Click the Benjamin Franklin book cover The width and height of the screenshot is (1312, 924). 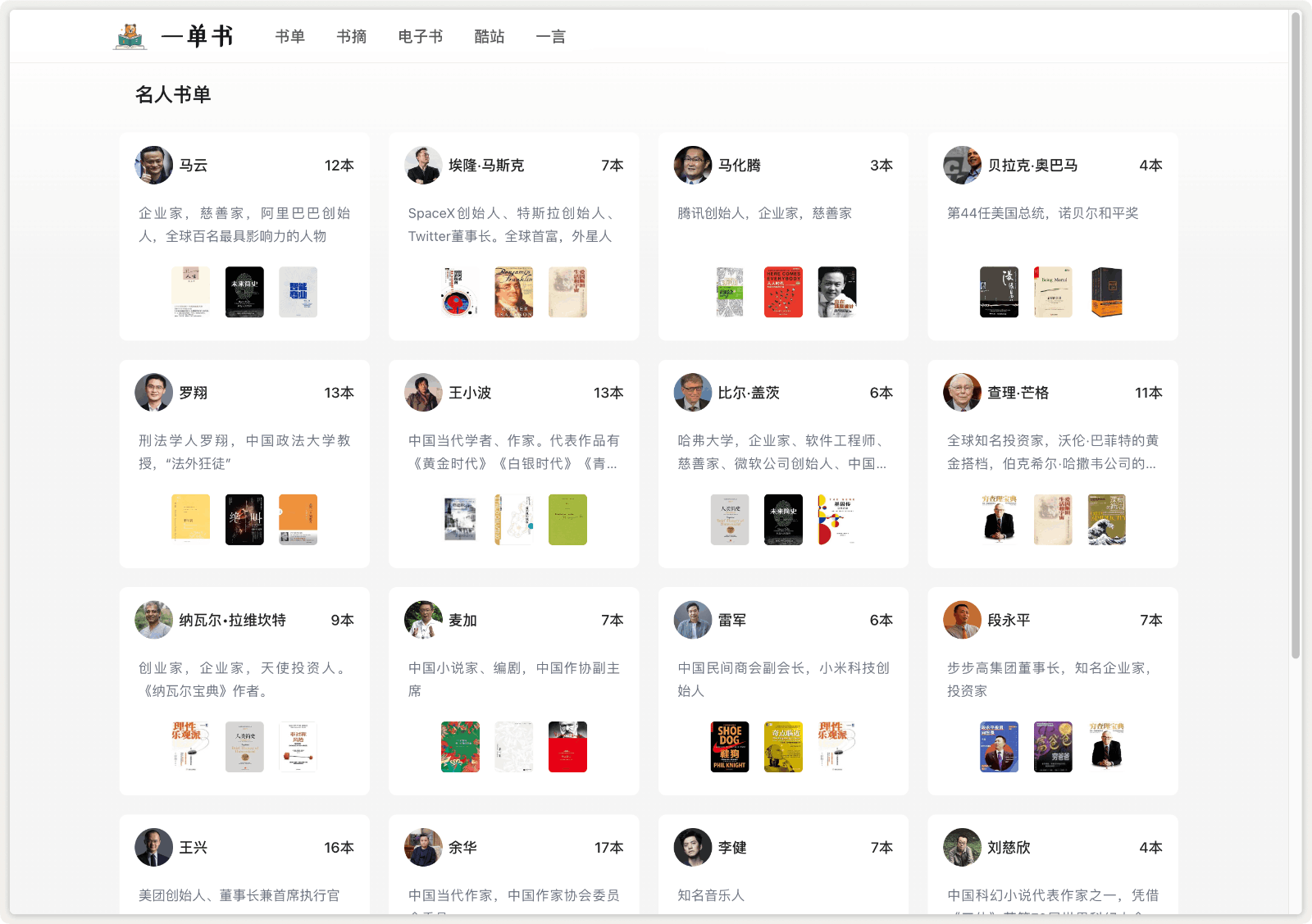click(514, 292)
